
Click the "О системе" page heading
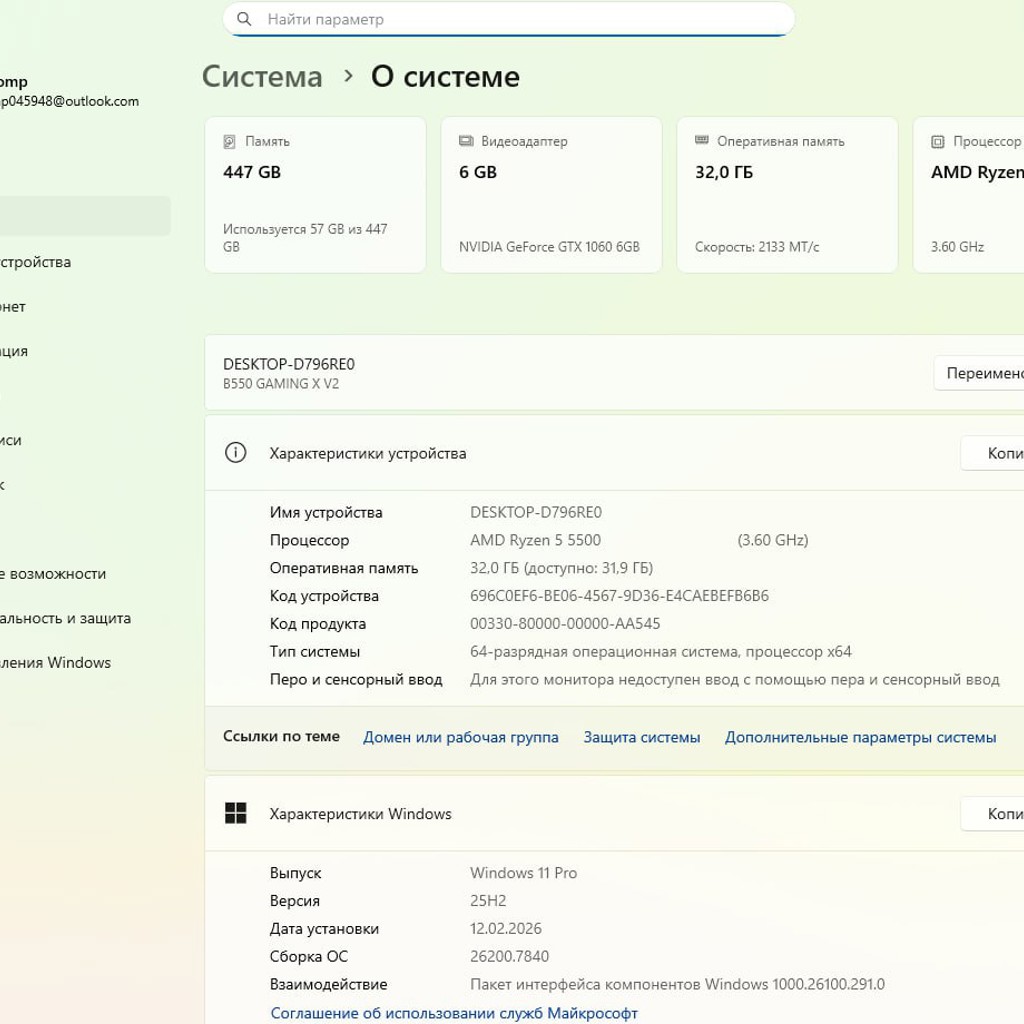click(445, 77)
